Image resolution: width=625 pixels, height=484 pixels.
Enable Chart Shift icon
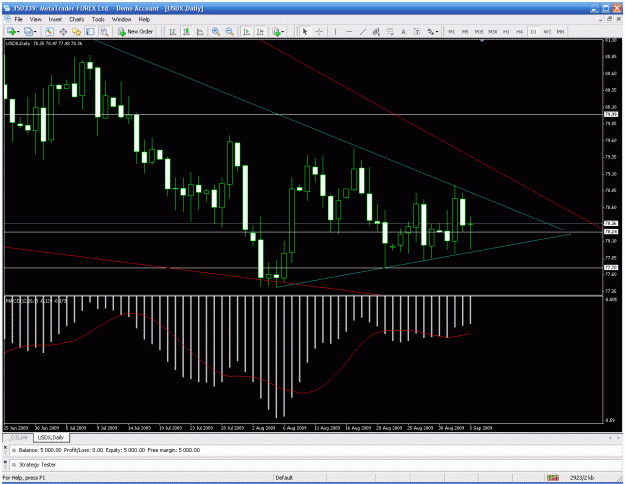coord(260,31)
